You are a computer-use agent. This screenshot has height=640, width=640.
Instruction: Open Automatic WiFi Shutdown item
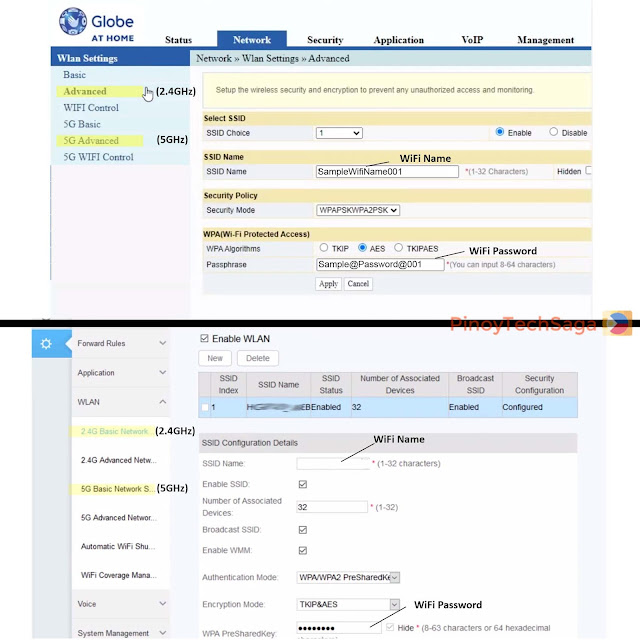[x=118, y=547]
